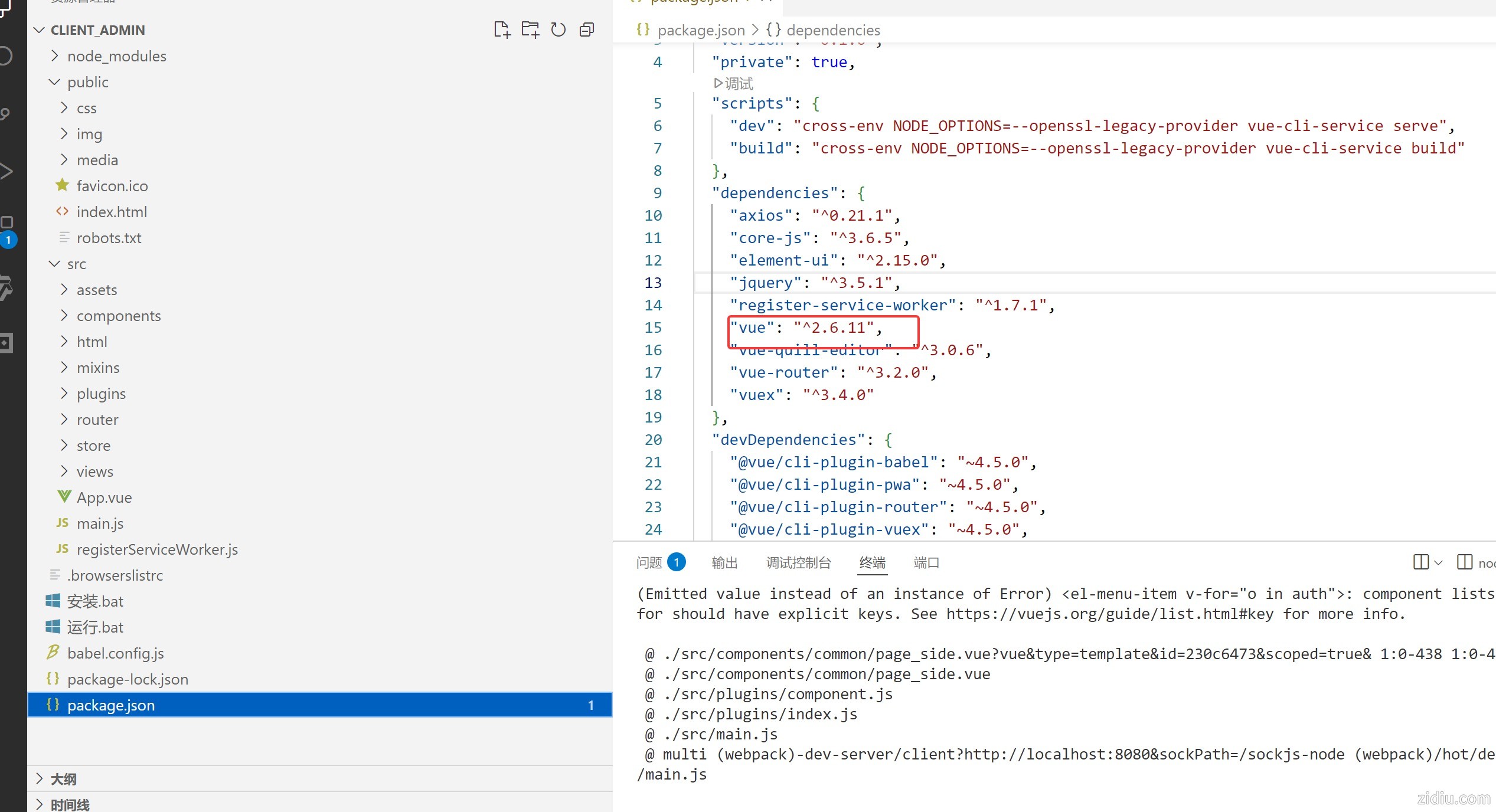
Task: Collapse all folders in the explorer
Action: pos(586,30)
